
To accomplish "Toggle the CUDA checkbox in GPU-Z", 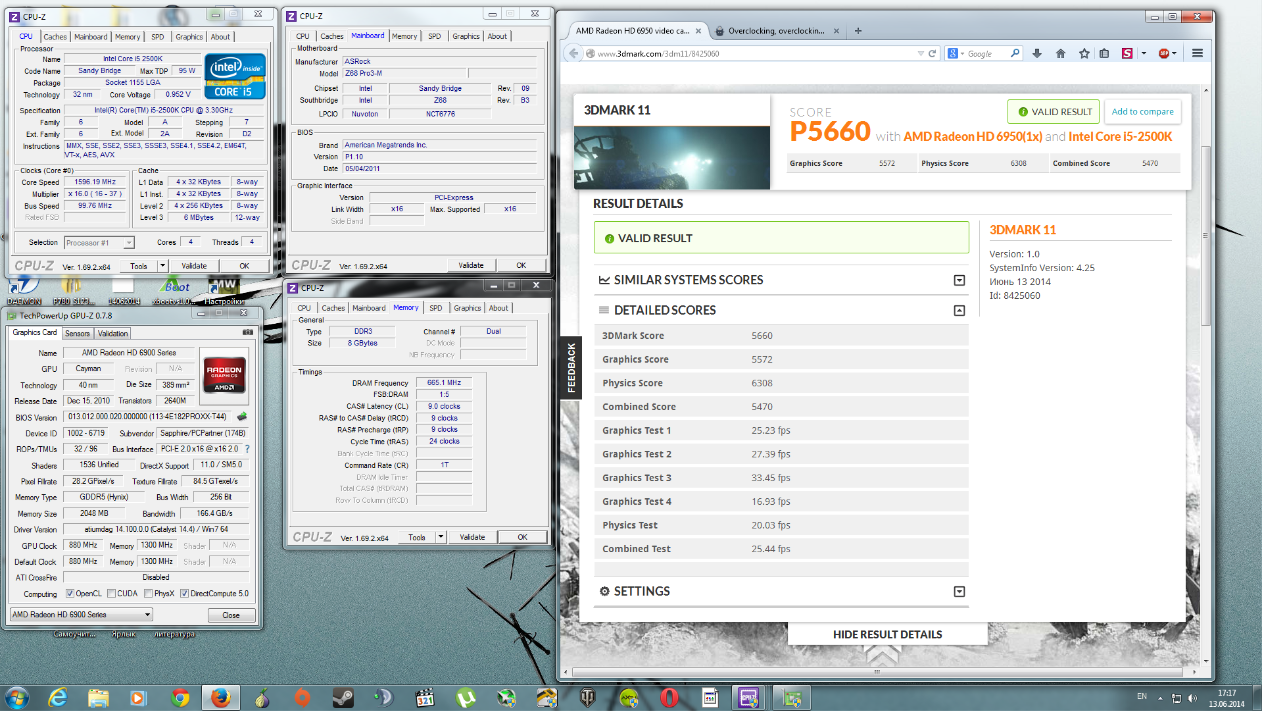I will [110, 594].
